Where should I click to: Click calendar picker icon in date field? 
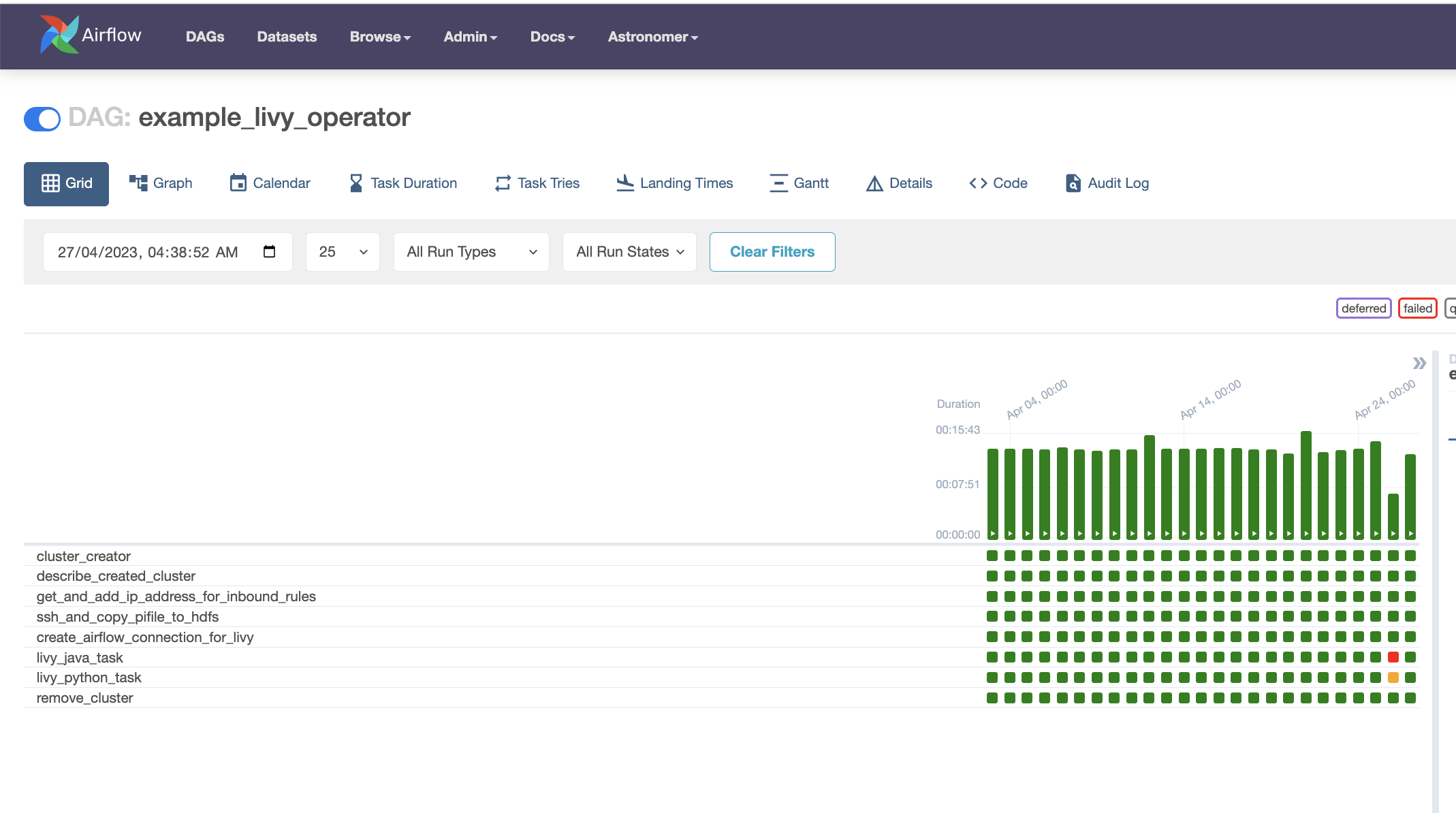click(x=269, y=252)
